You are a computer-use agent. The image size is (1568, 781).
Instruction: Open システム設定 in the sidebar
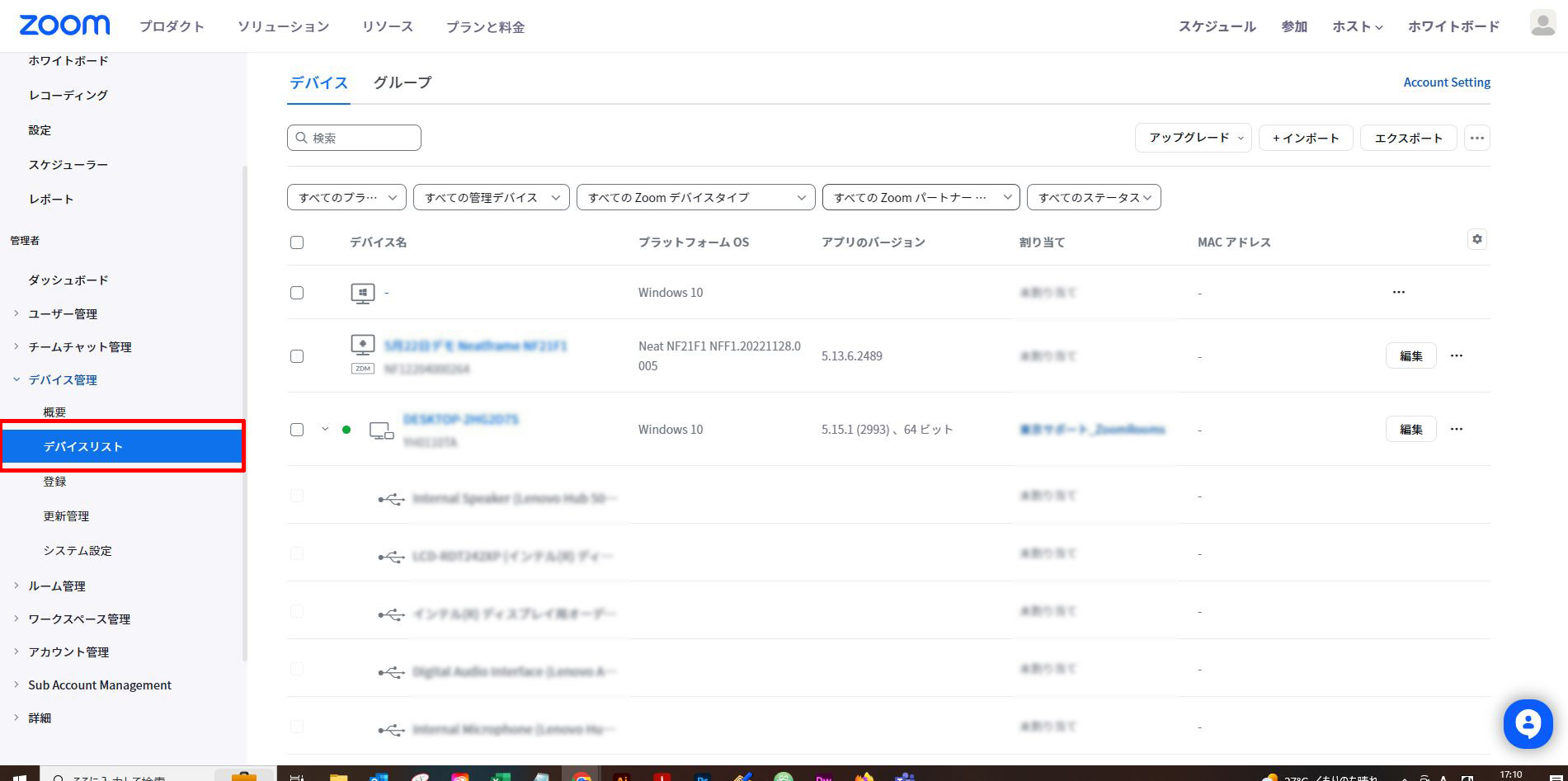(78, 551)
